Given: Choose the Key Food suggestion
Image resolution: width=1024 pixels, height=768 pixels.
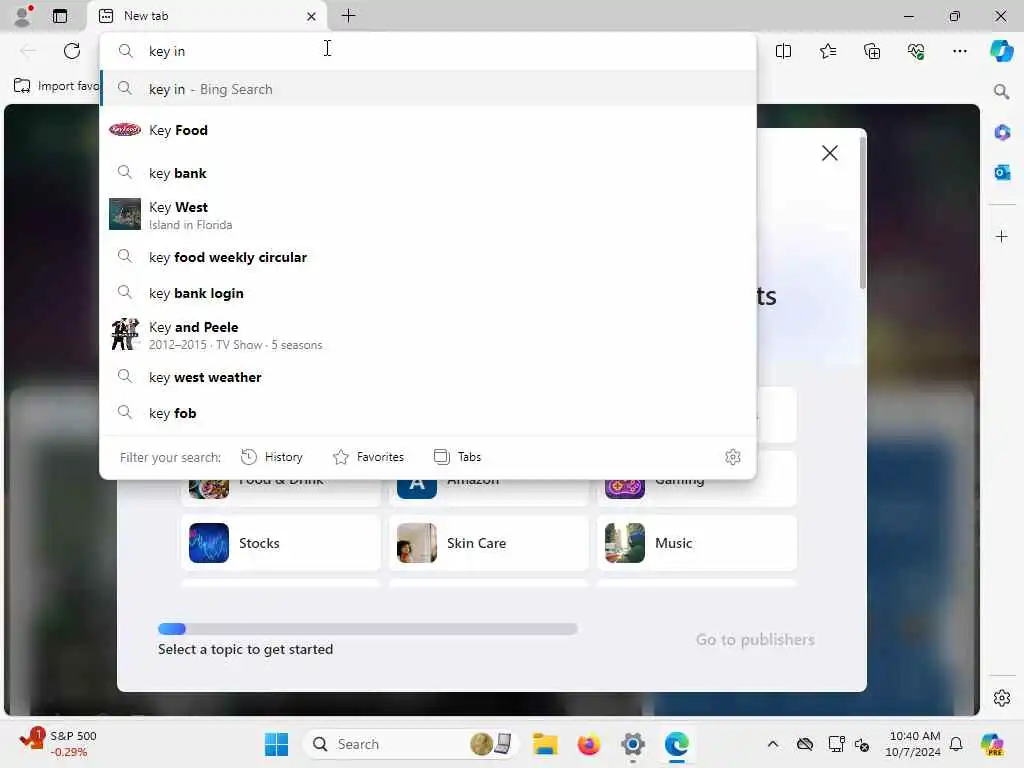Looking at the screenshot, I should [428, 130].
